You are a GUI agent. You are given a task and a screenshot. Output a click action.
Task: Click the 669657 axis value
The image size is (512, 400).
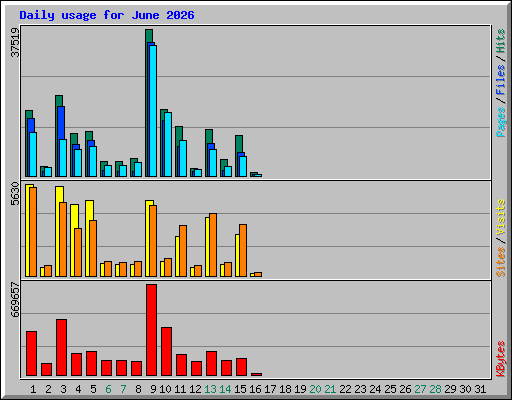[x=15, y=300]
